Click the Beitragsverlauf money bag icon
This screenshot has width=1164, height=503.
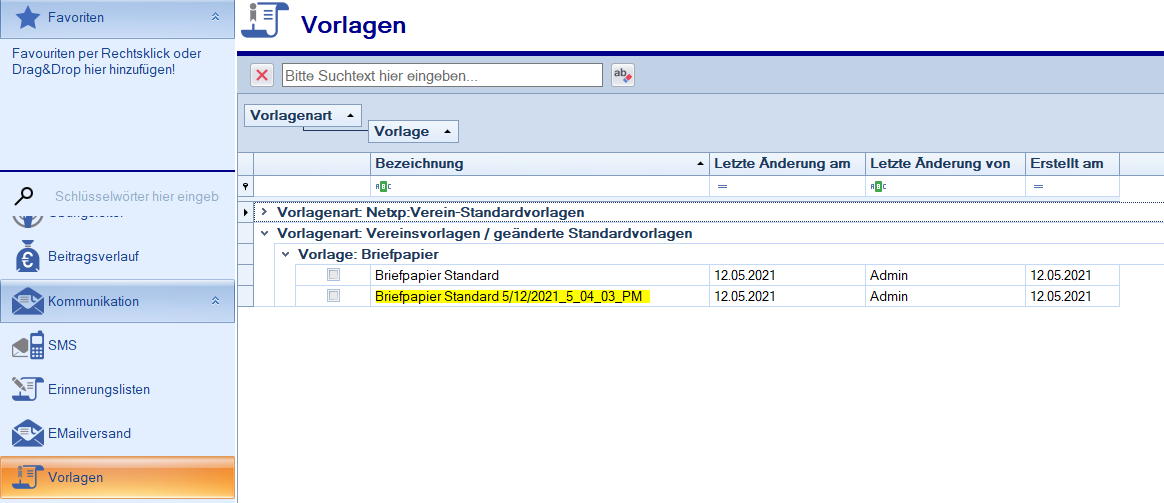click(27, 256)
